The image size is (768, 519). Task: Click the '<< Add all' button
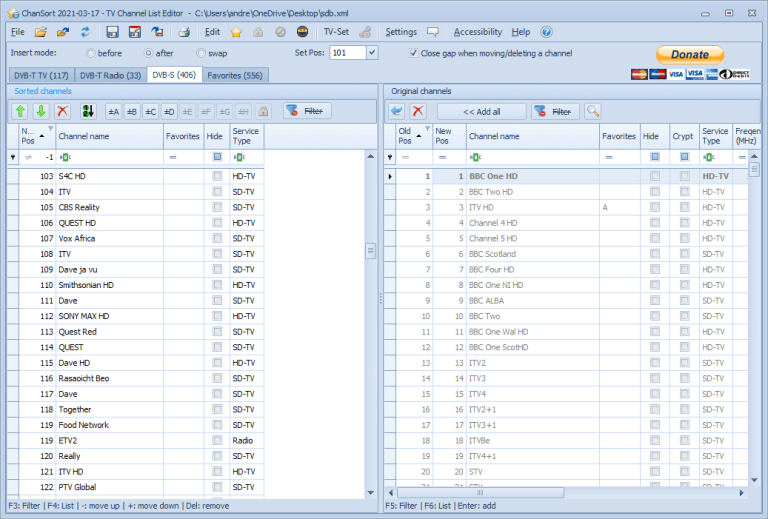pyautogui.click(x=481, y=111)
